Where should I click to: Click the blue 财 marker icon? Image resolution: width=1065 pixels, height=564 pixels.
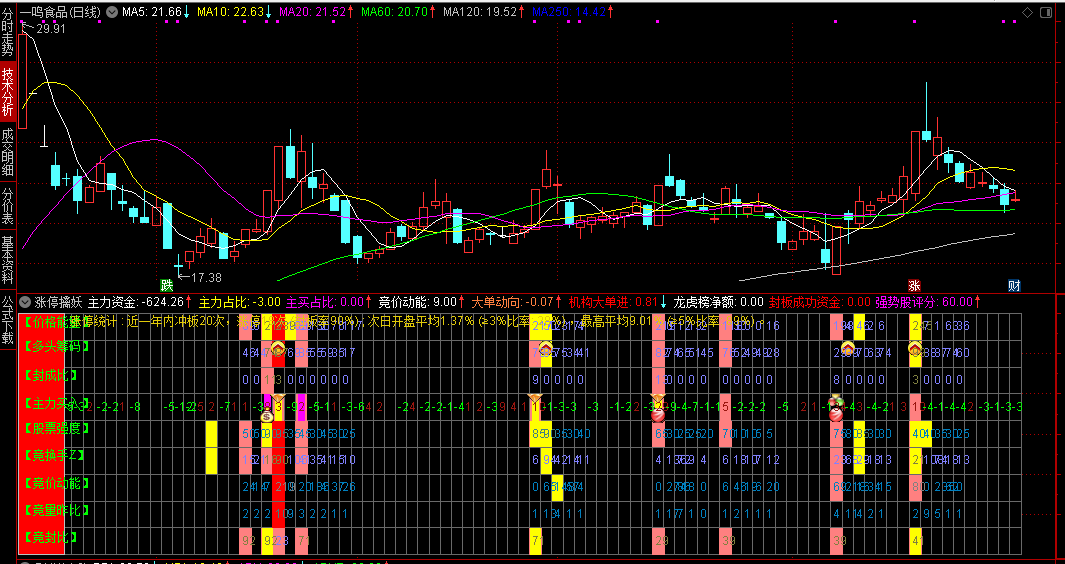click(x=1013, y=285)
